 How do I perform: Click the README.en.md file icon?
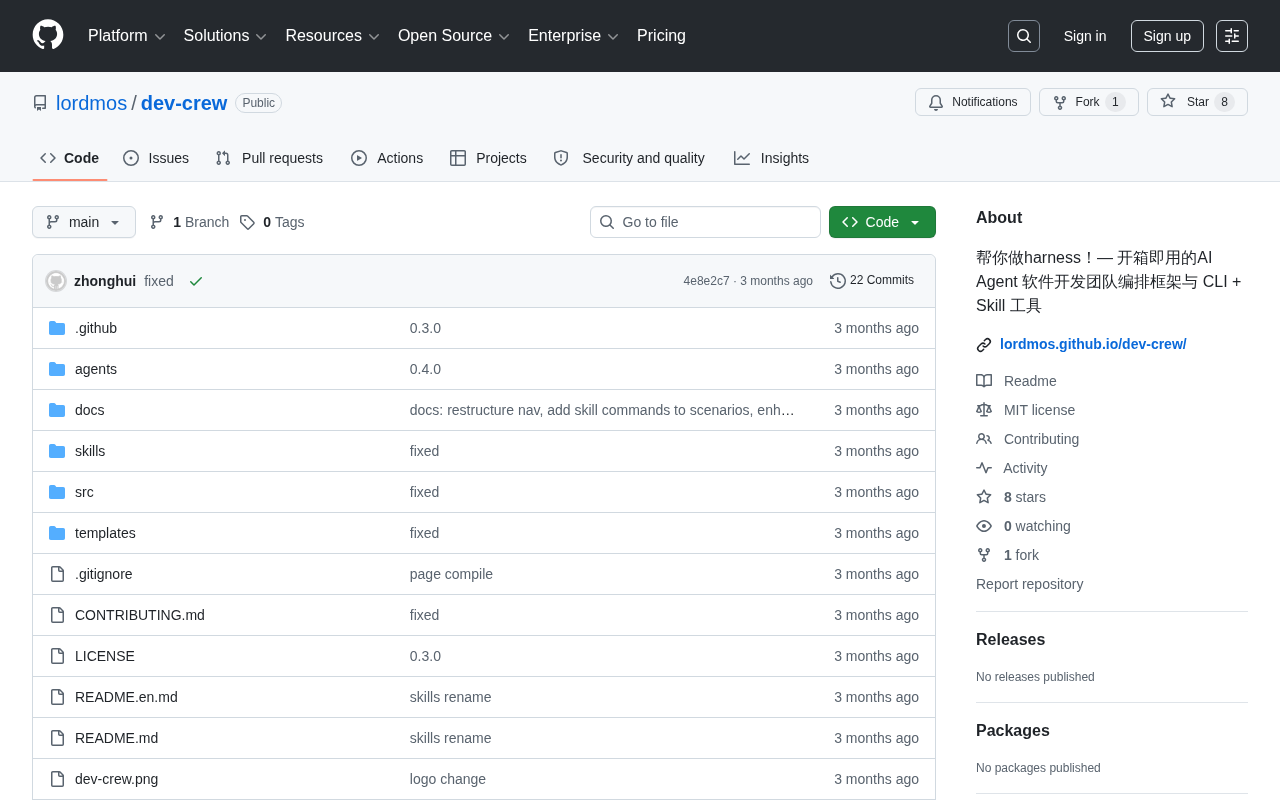(57, 697)
